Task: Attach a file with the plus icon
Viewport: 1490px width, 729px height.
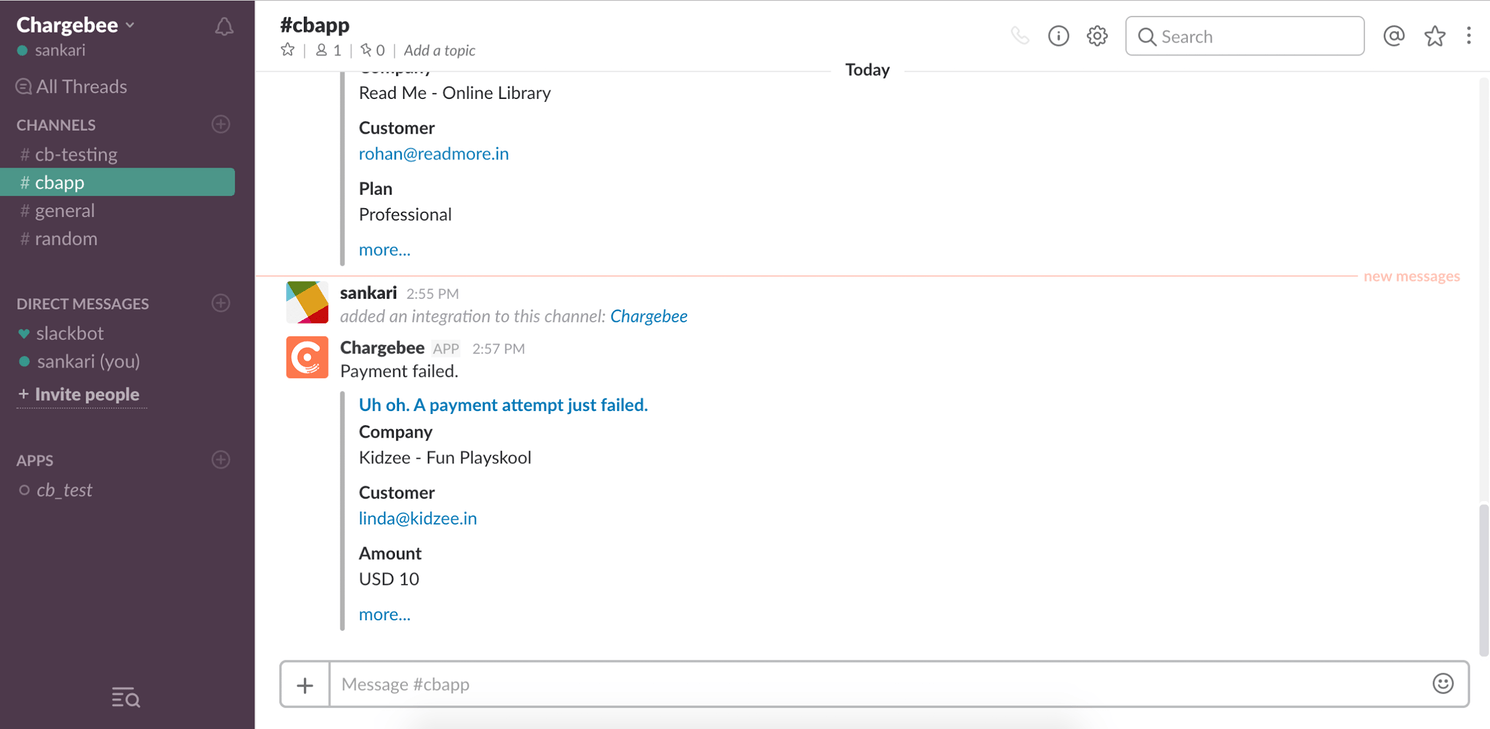Action: point(305,683)
